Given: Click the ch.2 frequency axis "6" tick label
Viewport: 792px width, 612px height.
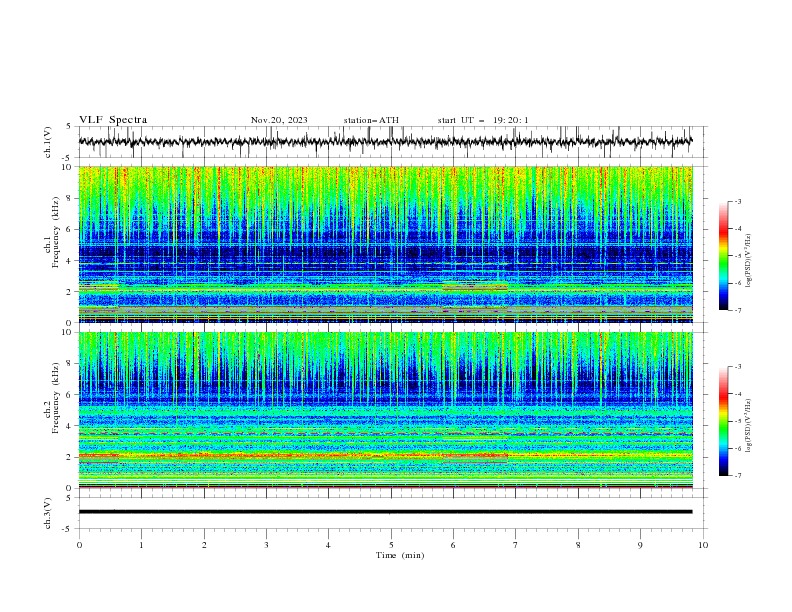Looking at the screenshot, I should (70, 395).
